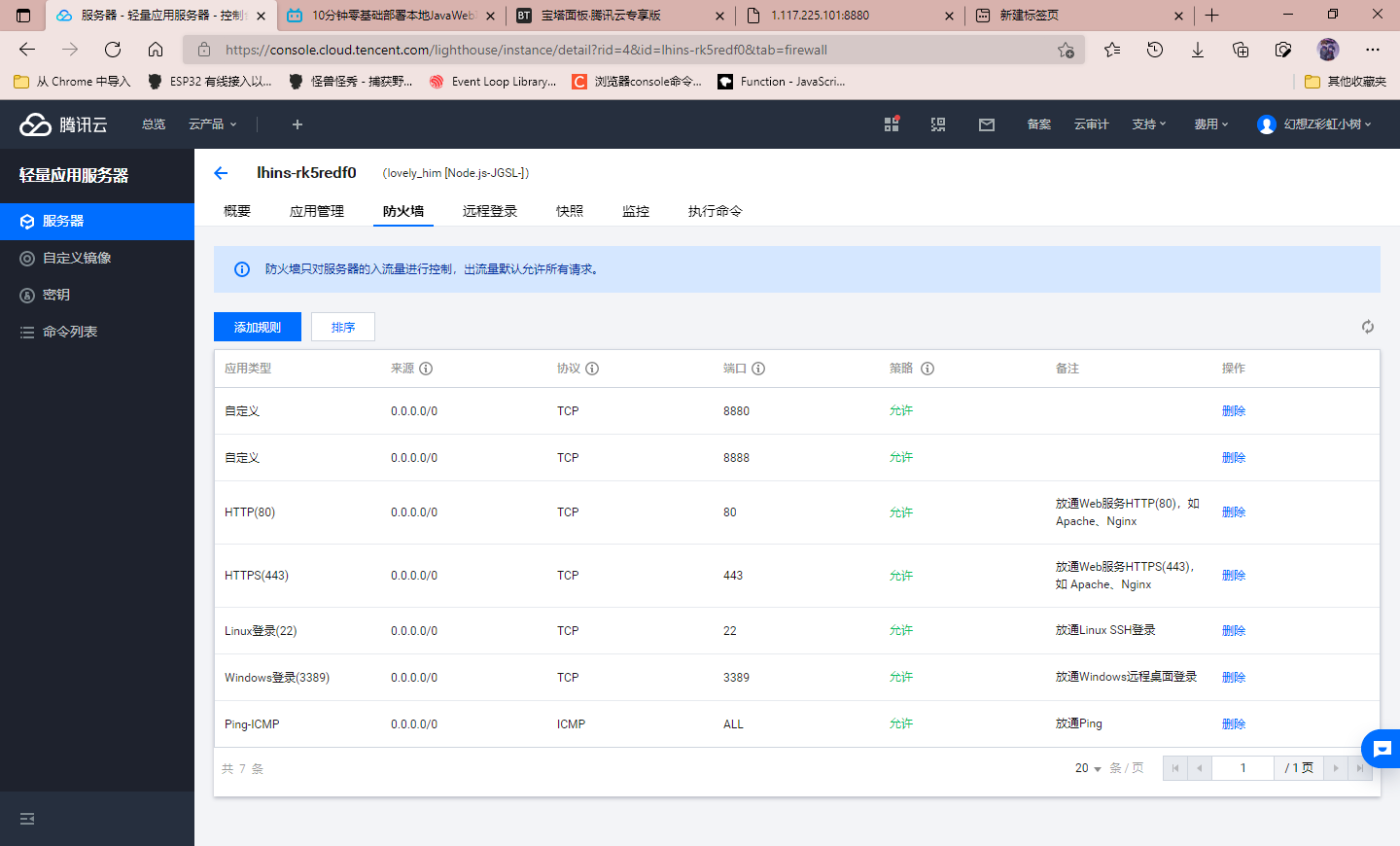This screenshot has height=846, width=1400.
Task: Open browser history icon
Action: 1155,50
